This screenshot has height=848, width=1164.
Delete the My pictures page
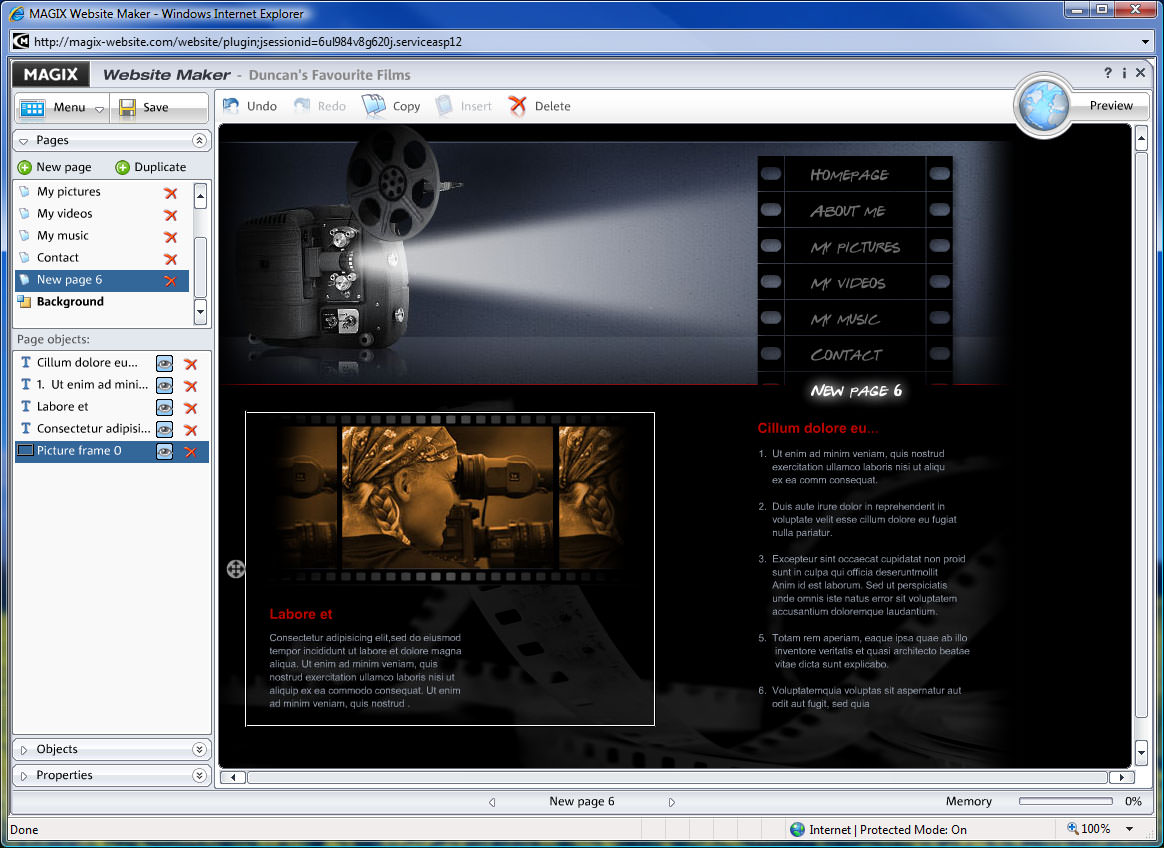[171, 192]
